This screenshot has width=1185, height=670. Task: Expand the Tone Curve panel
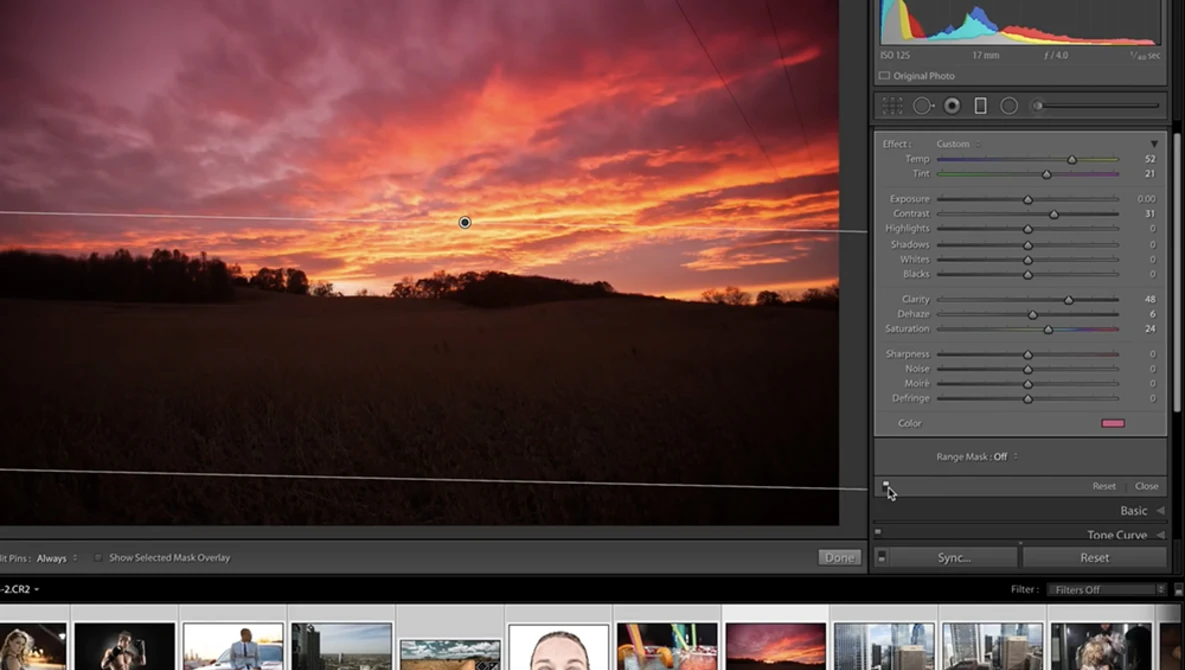1125,534
